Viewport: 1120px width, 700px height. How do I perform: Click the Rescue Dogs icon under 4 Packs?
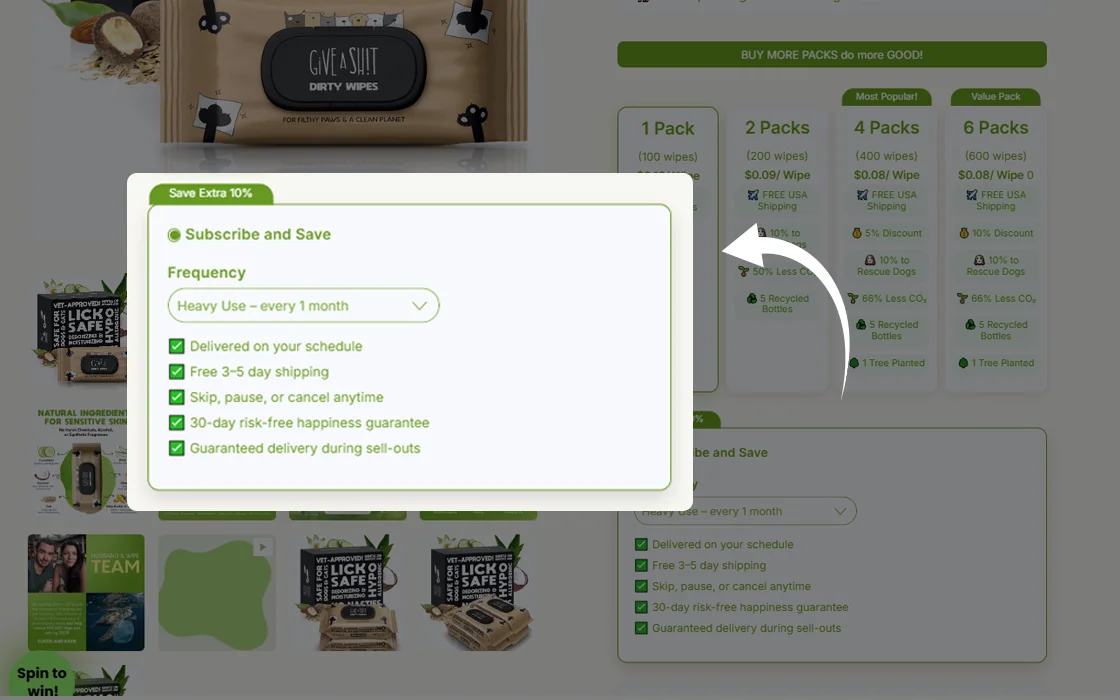coord(870,260)
